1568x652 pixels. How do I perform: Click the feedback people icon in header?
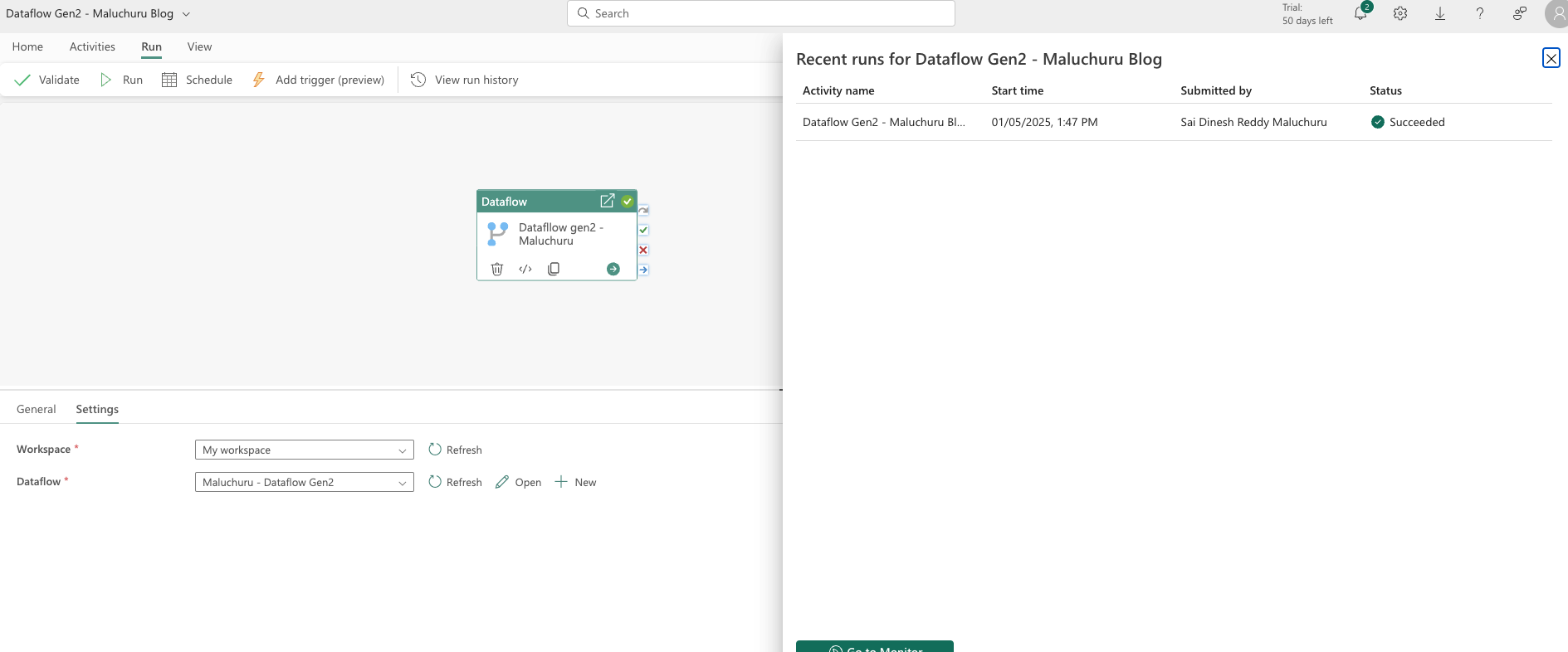[1520, 13]
